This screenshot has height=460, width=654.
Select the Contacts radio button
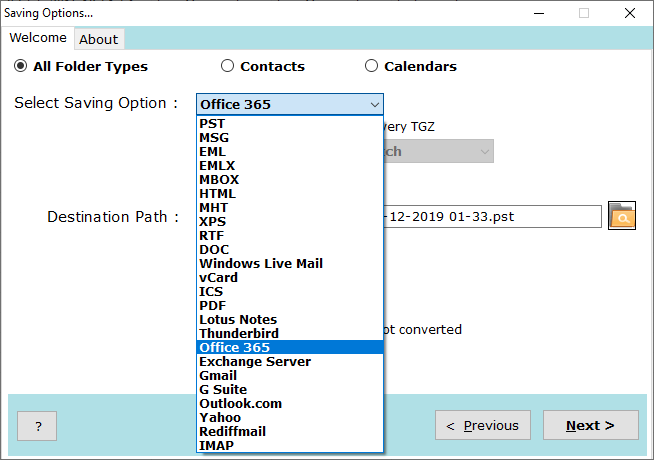pyautogui.click(x=227, y=66)
